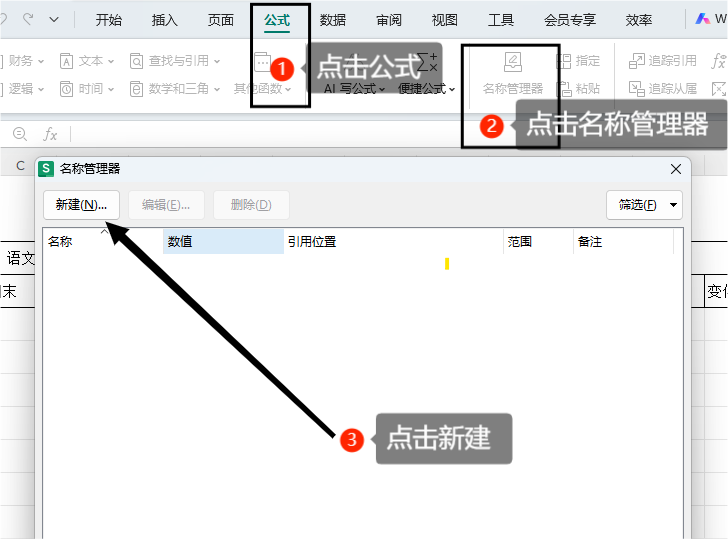728x539 pixels.
Task: Switch to the 视图 tab
Action: 444,20
